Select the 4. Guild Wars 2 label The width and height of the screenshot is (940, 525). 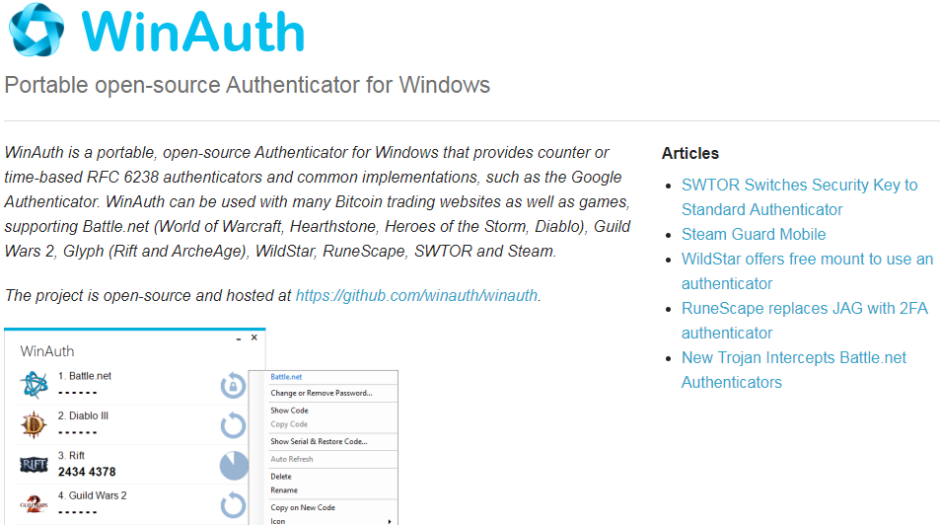(x=92, y=496)
